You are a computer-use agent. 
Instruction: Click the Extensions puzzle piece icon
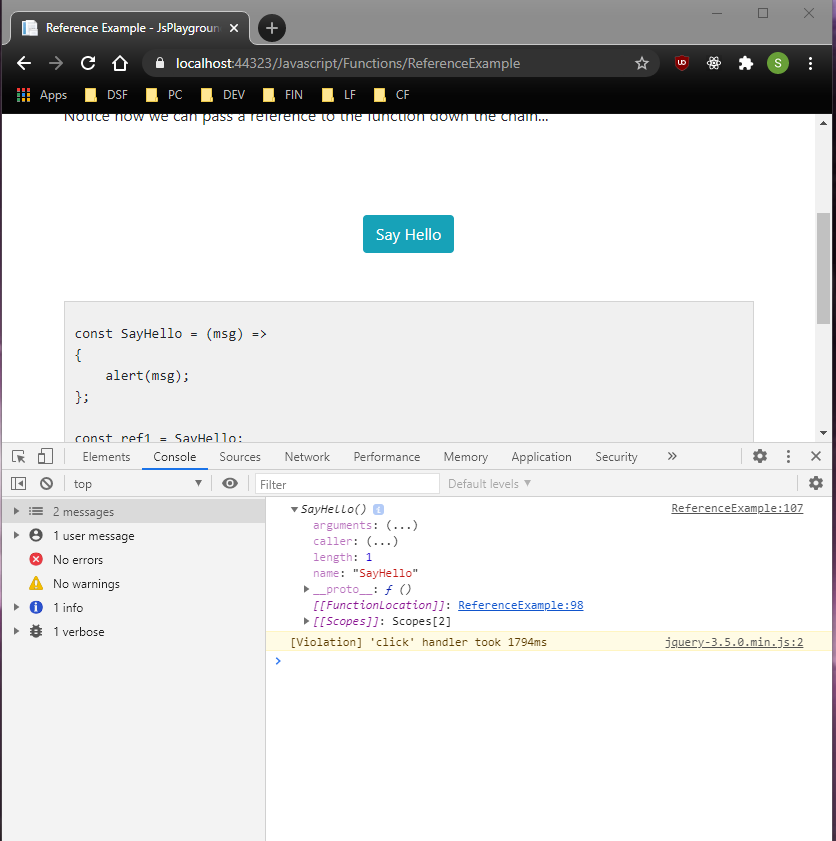745,63
